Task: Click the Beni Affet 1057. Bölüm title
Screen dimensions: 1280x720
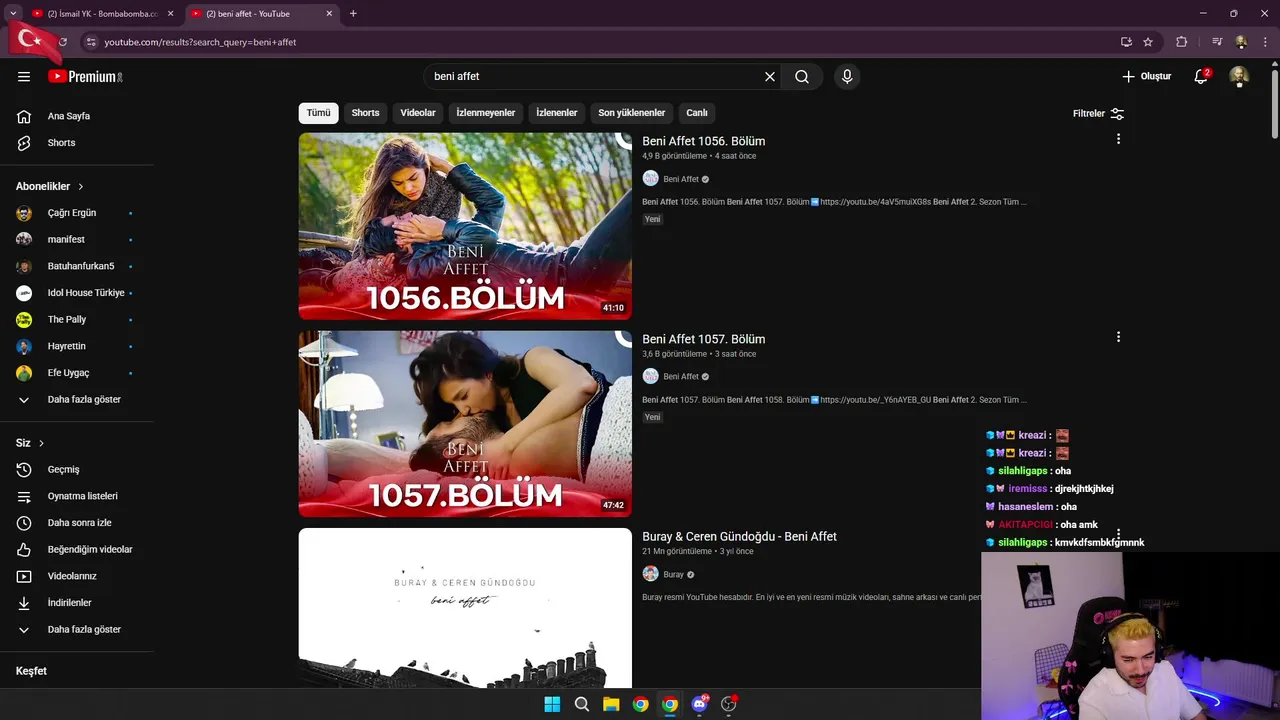Action: [x=704, y=339]
